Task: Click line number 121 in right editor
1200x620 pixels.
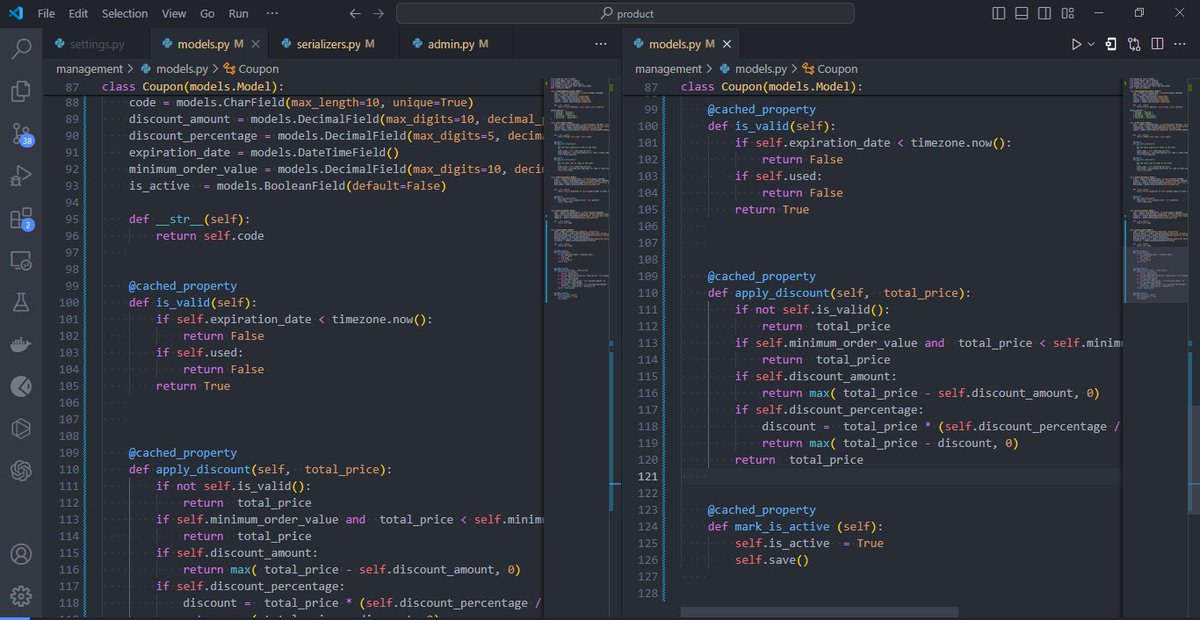Action: point(647,476)
